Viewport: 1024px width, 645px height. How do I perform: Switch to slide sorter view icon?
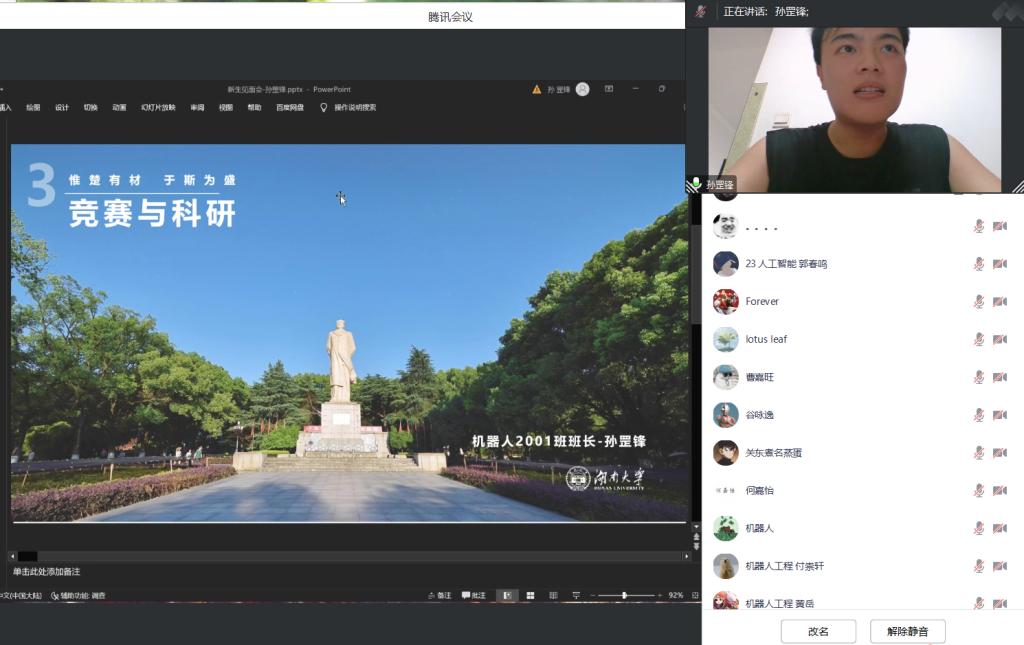point(530,595)
